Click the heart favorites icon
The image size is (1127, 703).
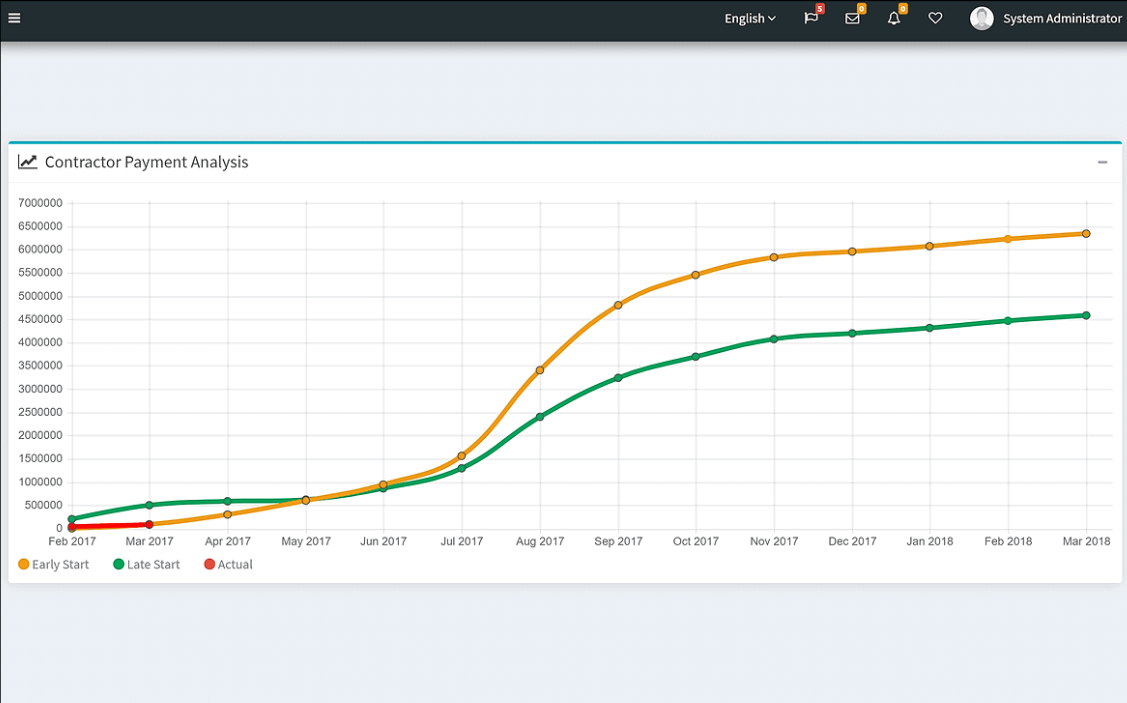pyautogui.click(x=934, y=18)
